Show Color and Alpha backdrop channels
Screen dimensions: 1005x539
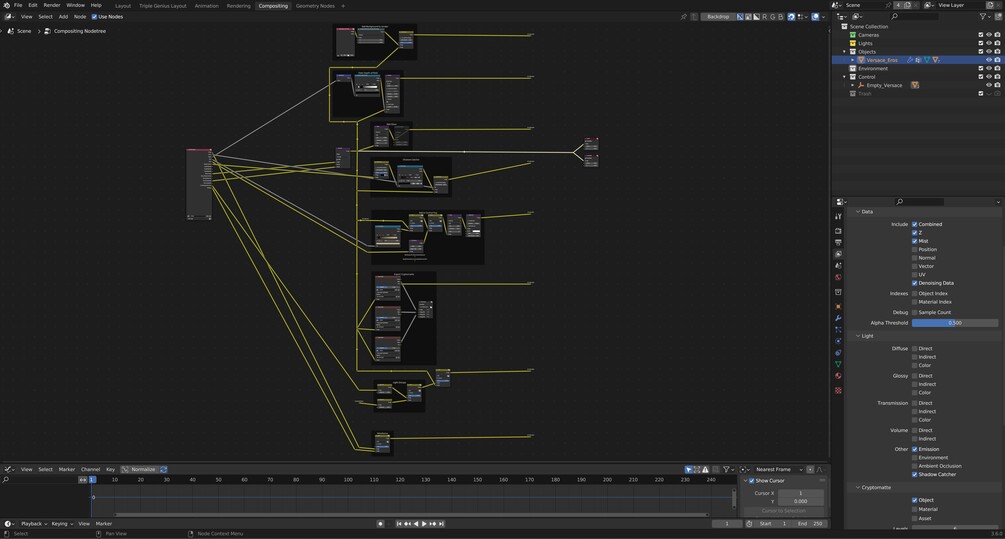(740, 17)
